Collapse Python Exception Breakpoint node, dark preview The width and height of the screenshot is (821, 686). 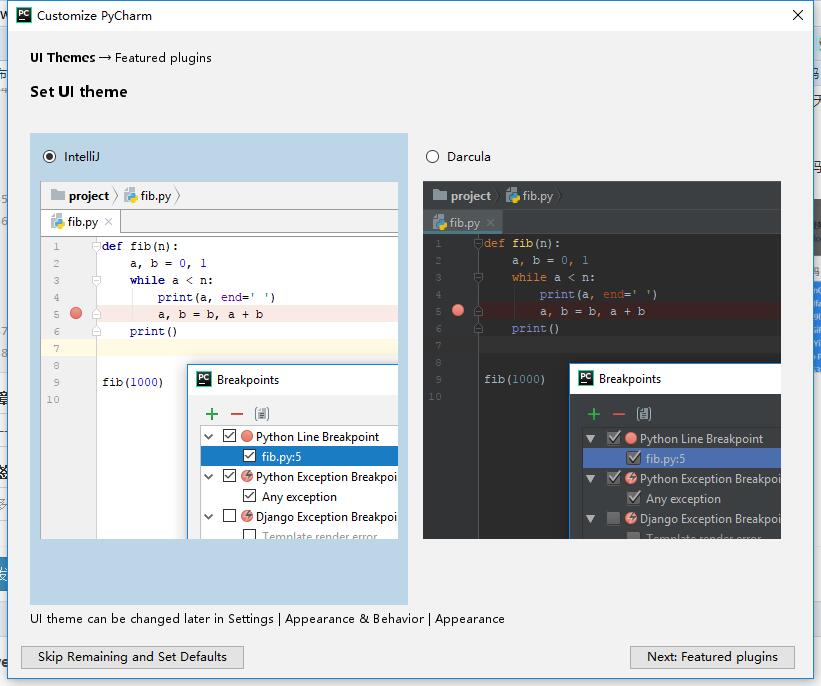coord(591,479)
